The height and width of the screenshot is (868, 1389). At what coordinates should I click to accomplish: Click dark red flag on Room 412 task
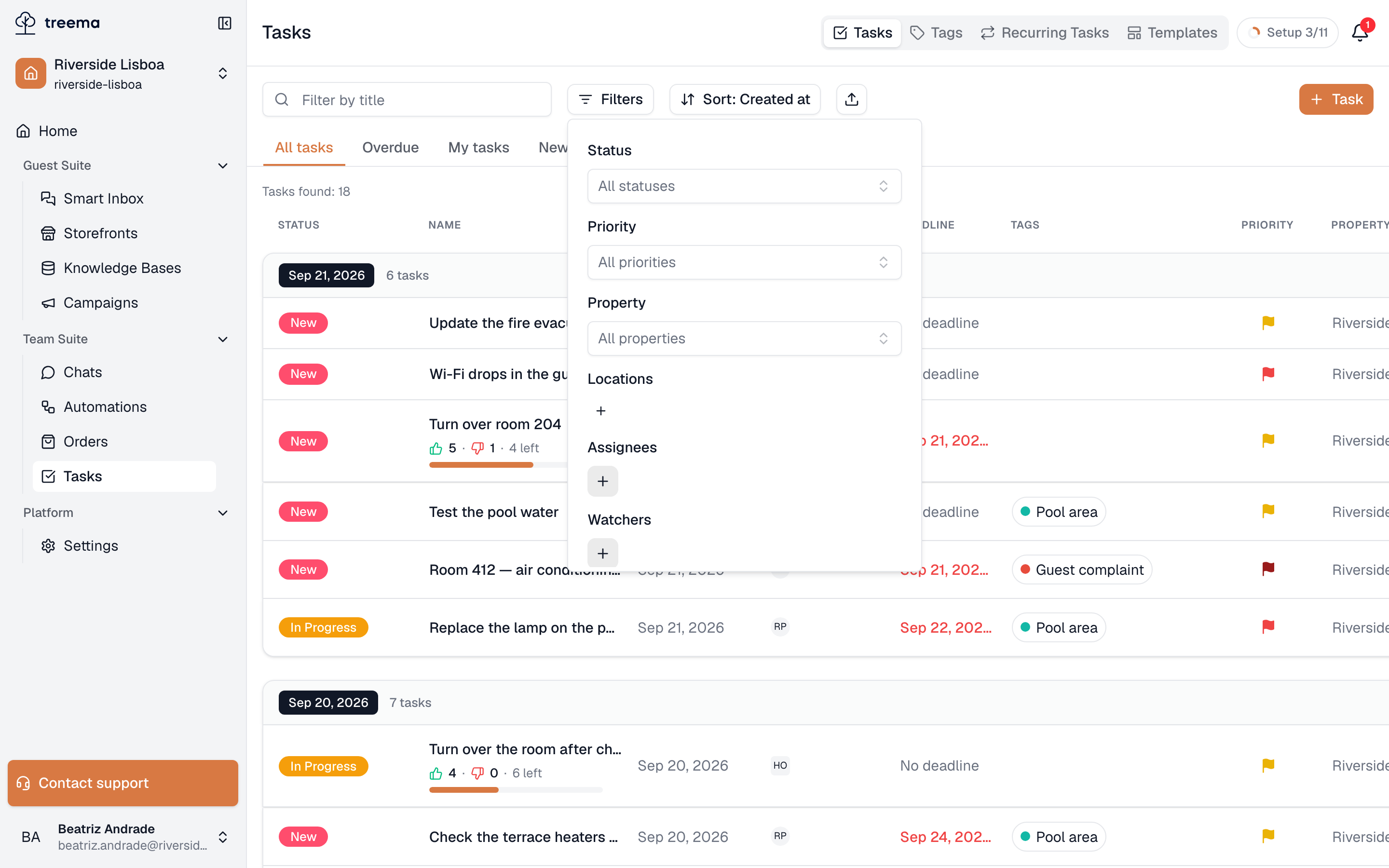click(x=1268, y=569)
